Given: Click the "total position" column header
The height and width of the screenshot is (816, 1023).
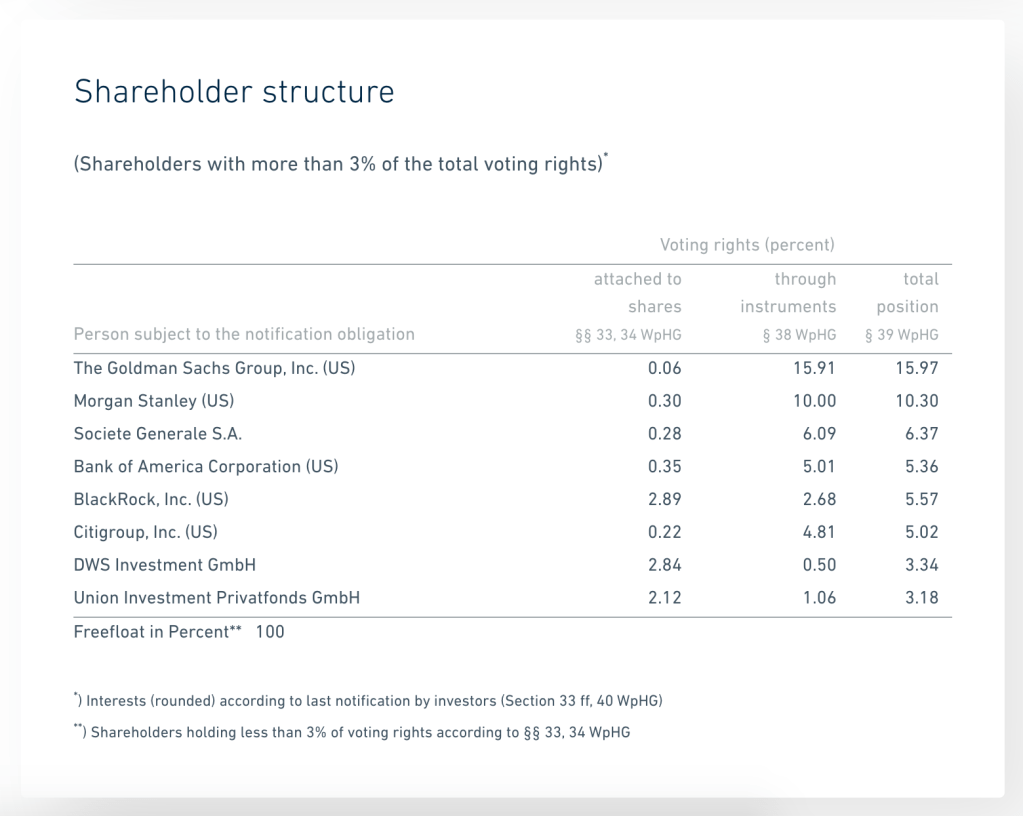Looking at the screenshot, I should 907,293.
